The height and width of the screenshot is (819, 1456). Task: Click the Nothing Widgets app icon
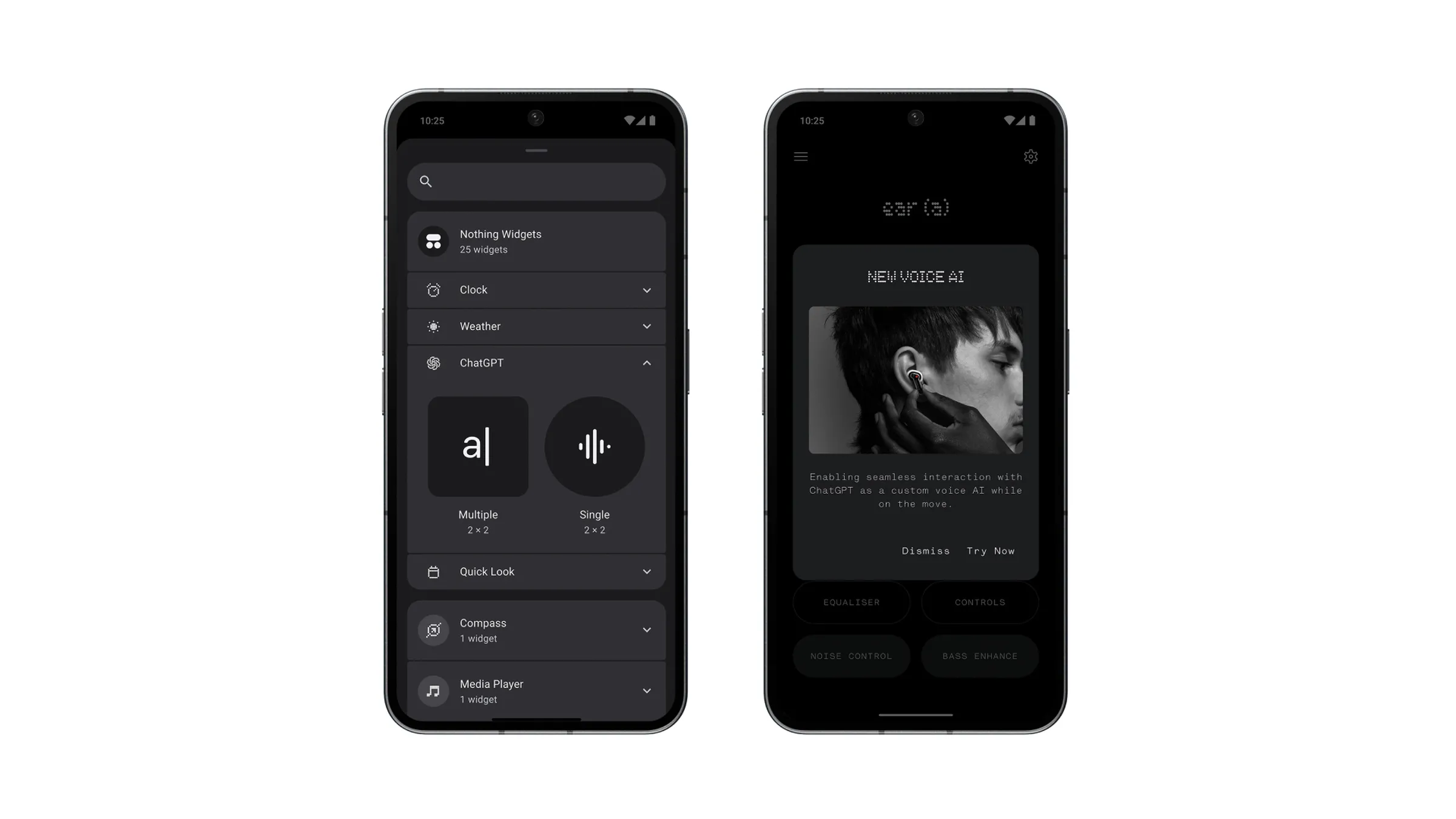(x=433, y=241)
